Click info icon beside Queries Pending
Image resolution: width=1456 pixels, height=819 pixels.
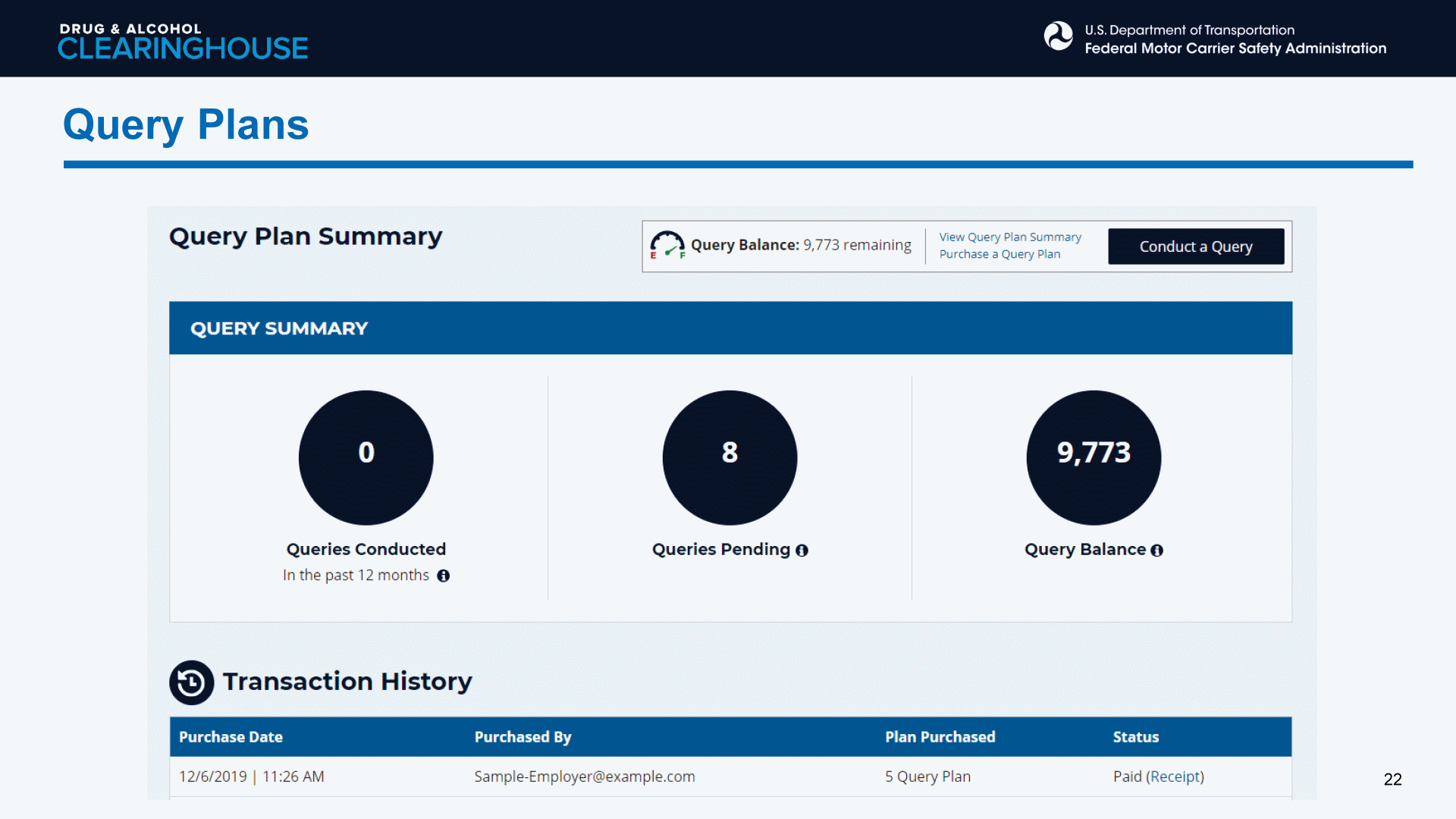pyautogui.click(x=802, y=551)
